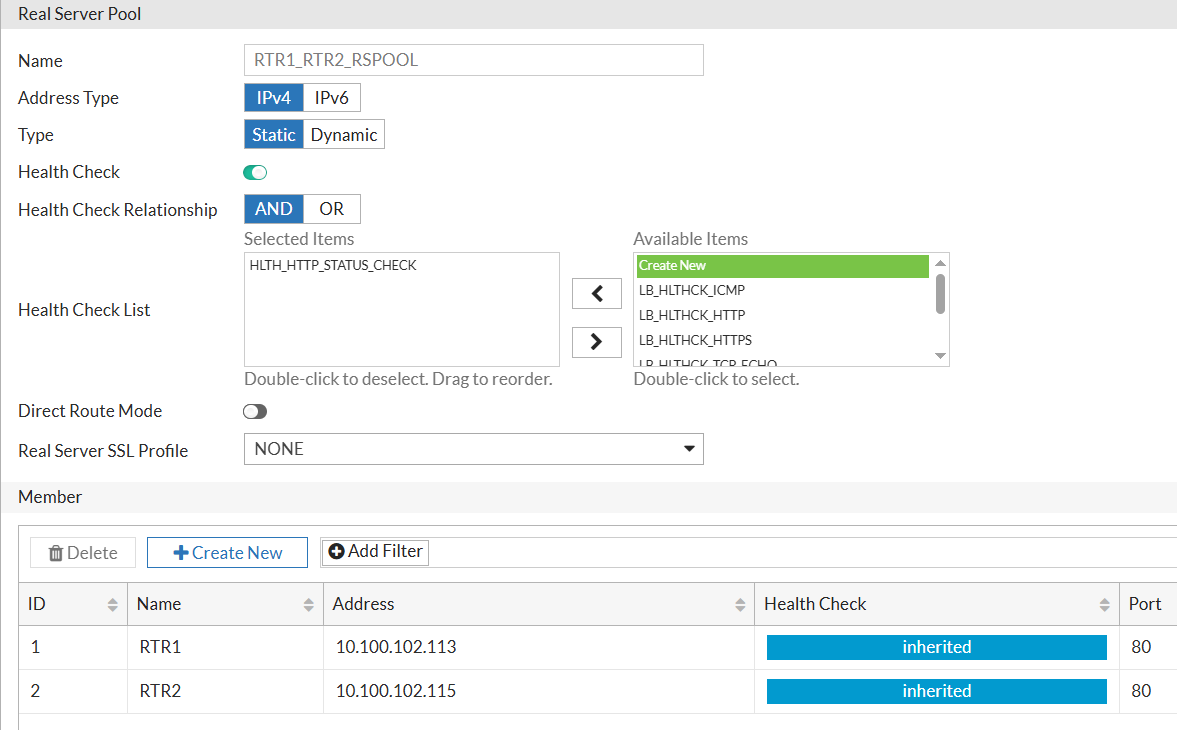Set Health Check Relationship to AND
Image resolution: width=1177 pixels, height=730 pixels.
(273, 209)
